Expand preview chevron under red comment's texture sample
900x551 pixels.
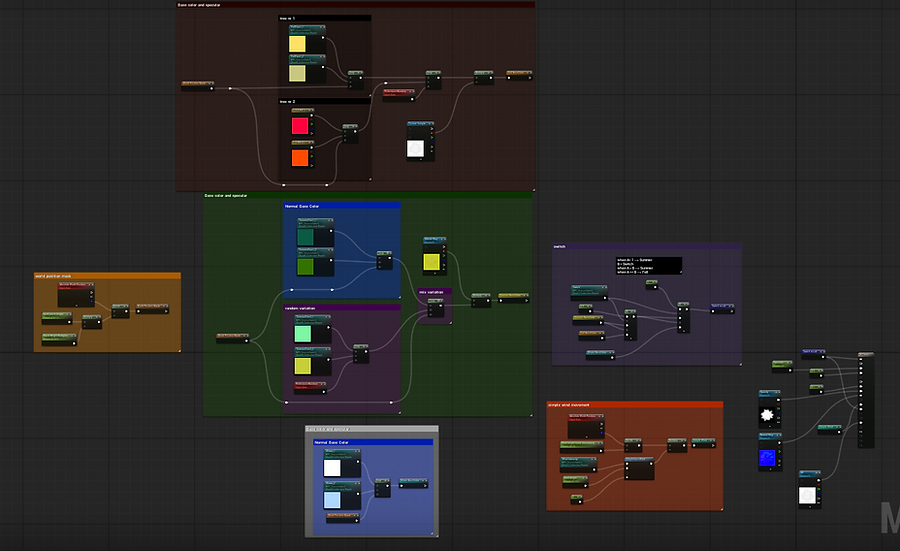coord(421,160)
